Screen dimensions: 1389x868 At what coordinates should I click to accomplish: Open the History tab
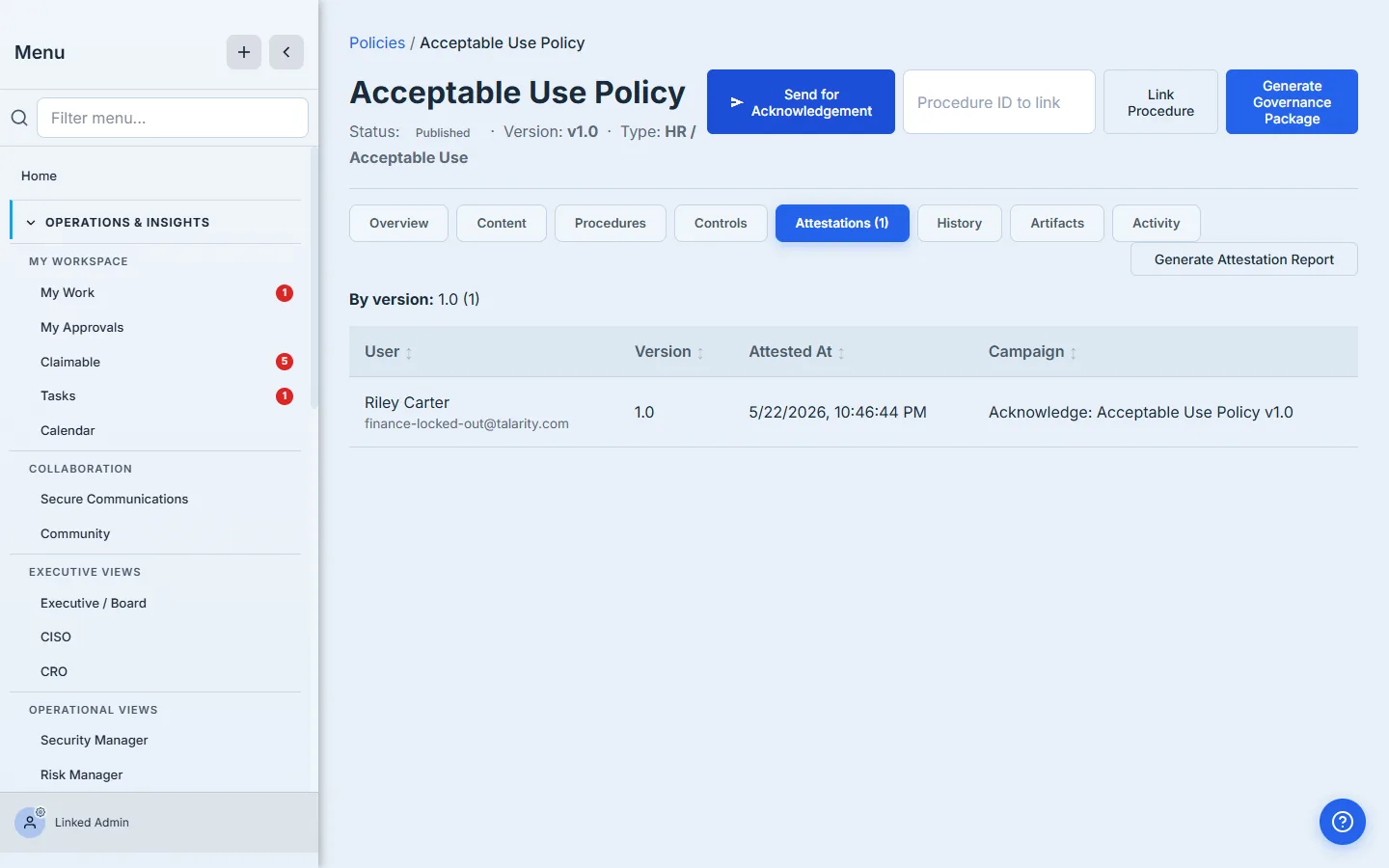point(960,223)
